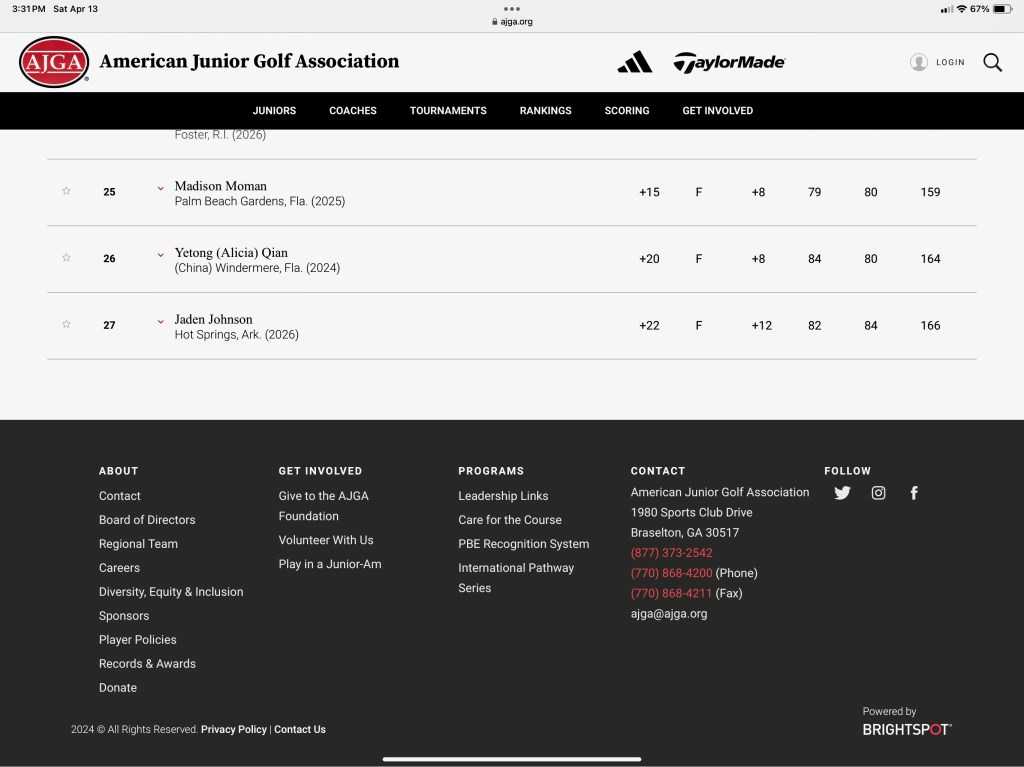Open the Tournaments menu

click(448, 111)
